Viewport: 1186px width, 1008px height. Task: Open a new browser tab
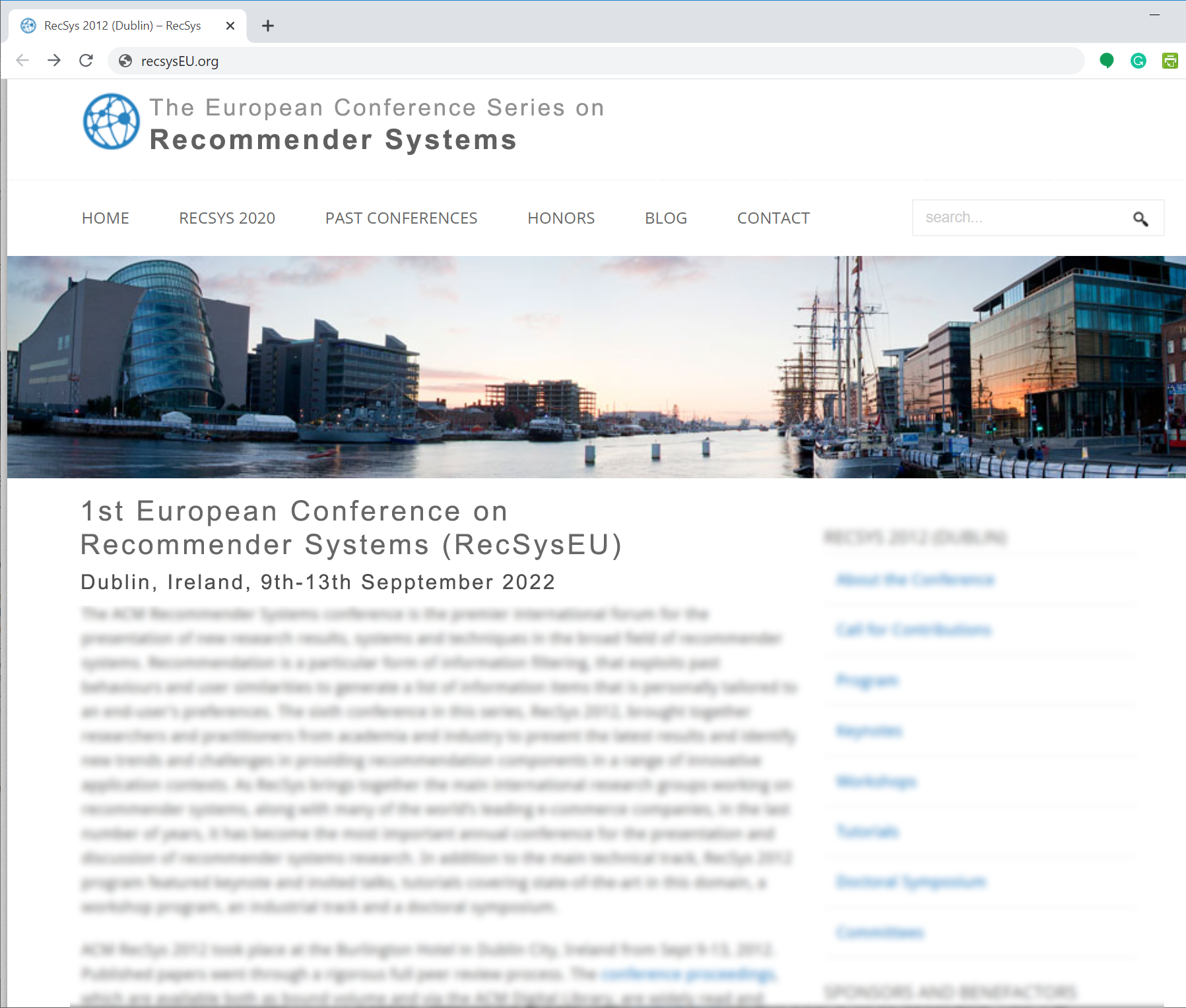click(x=267, y=26)
